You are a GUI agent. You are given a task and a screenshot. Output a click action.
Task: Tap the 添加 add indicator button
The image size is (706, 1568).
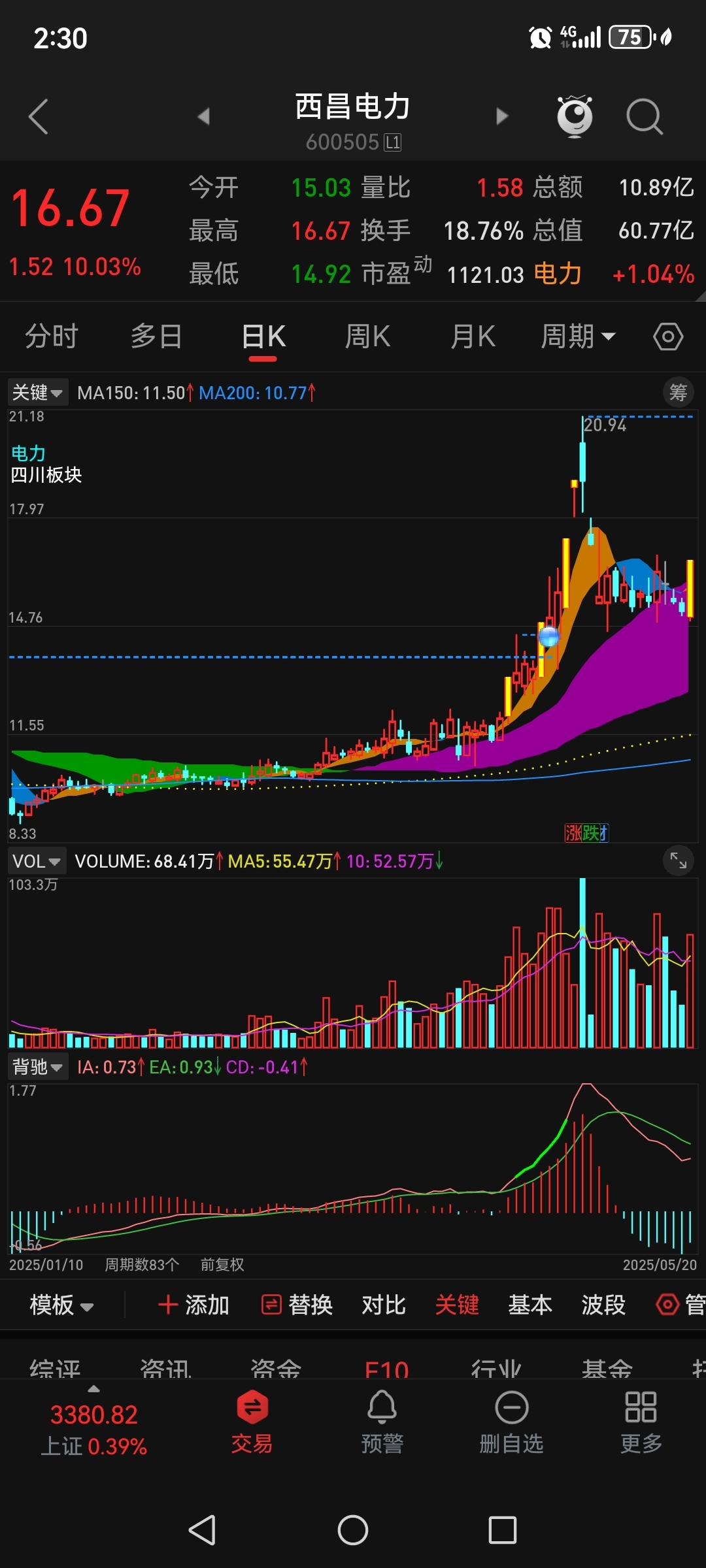tap(193, 1305)
